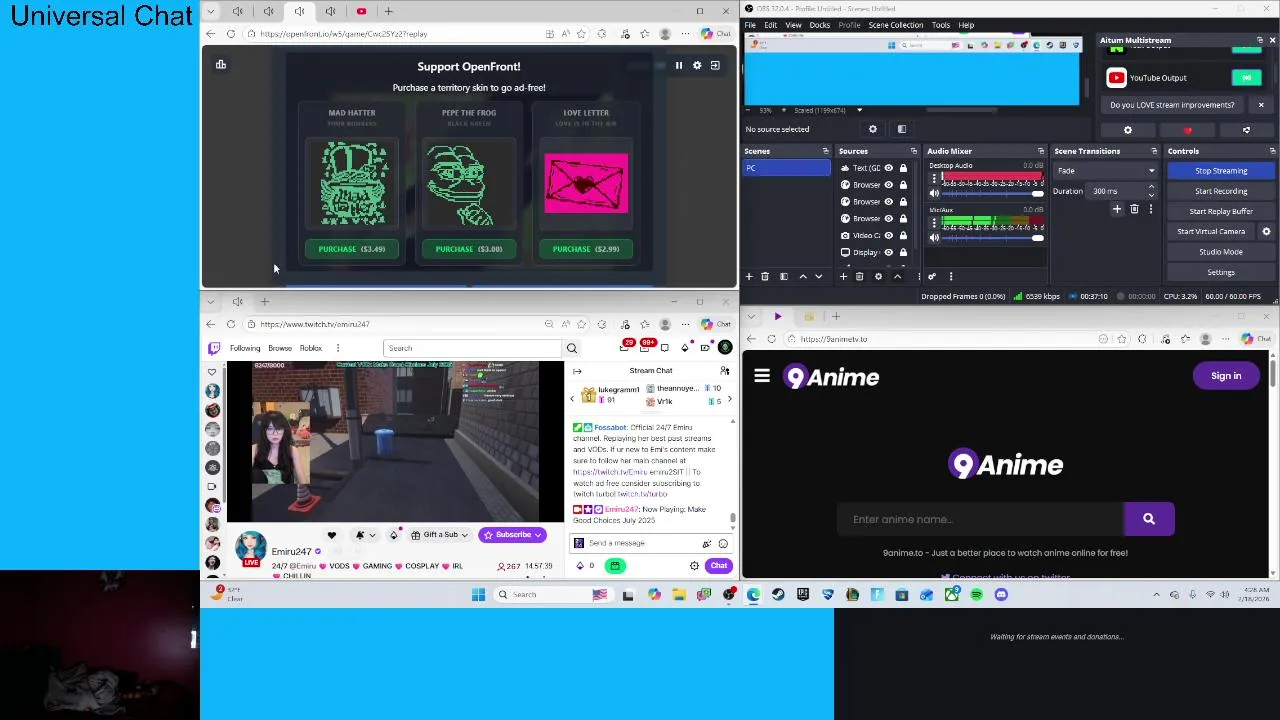Unlock the Text (GDI) source
Screen dimensions: 1280x720
(x=903, y=168)
